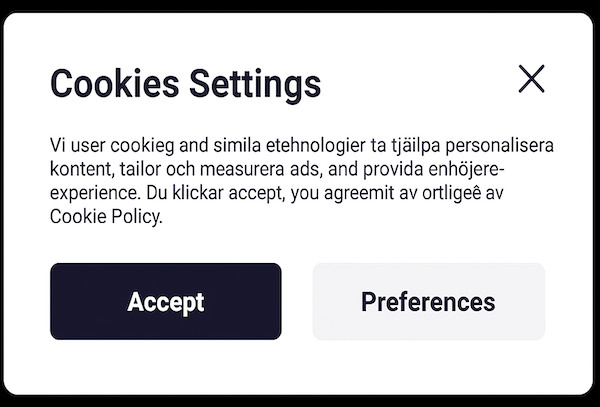Dismiss the cookie banner with X
The height and width of the screenshot is (407, 600).
[x=531, y=79]
